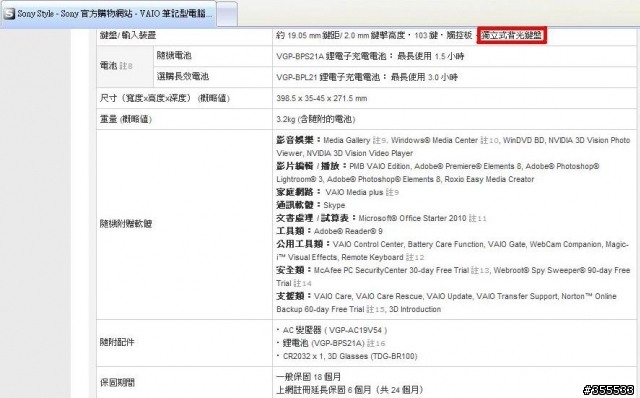The width and height of the screenshot is (640, 398).
Task: Click the 隨機電池 label
Action: click(x=174, y=56)
